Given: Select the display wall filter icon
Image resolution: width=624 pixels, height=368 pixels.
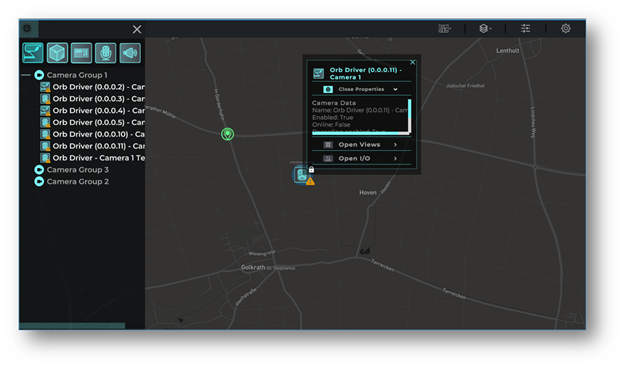Looking at the screenshot, I should pos(81,53).
